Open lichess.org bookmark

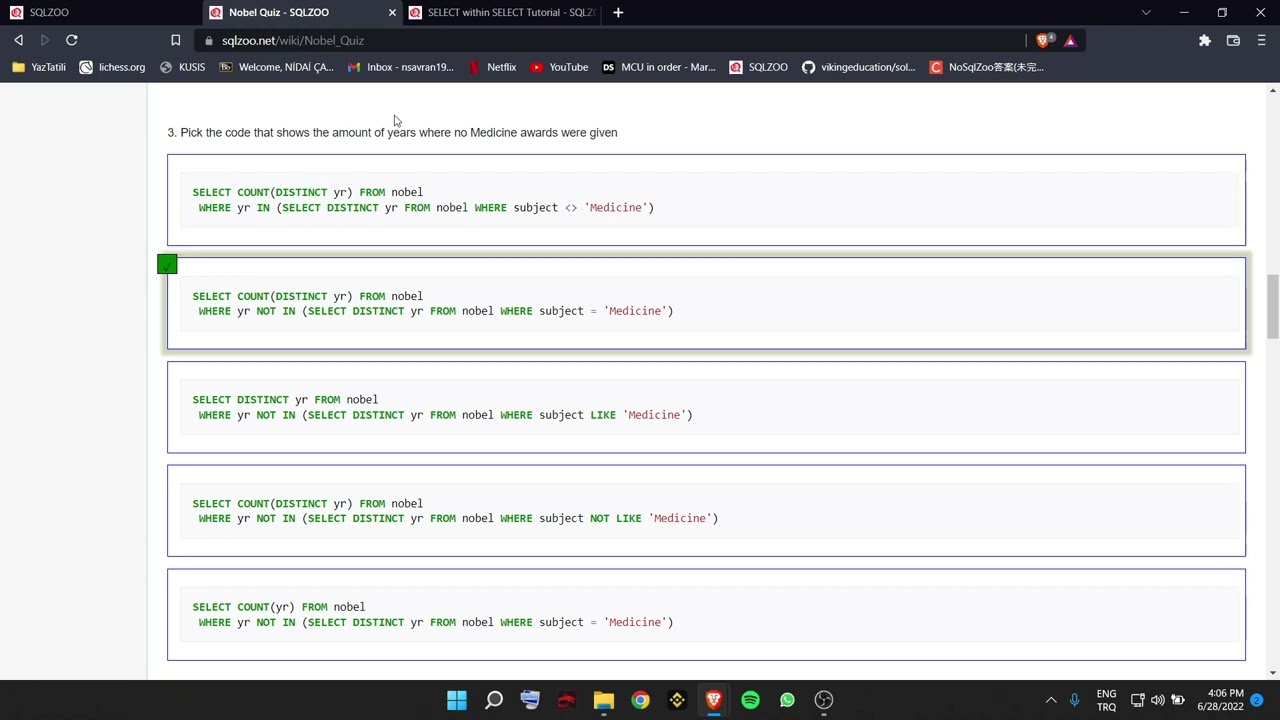coord(112,67)
